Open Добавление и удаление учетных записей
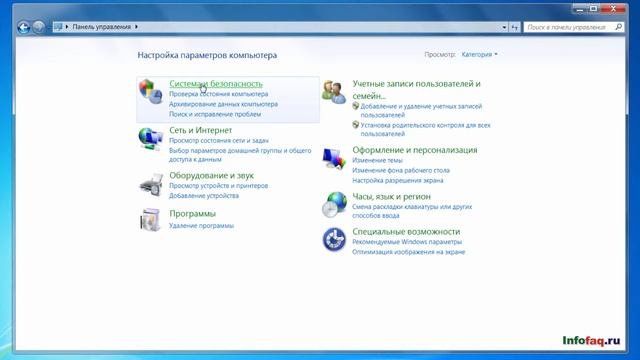Image resolution: width=640 pixels, height=360 pixels. tap(421, 111)
